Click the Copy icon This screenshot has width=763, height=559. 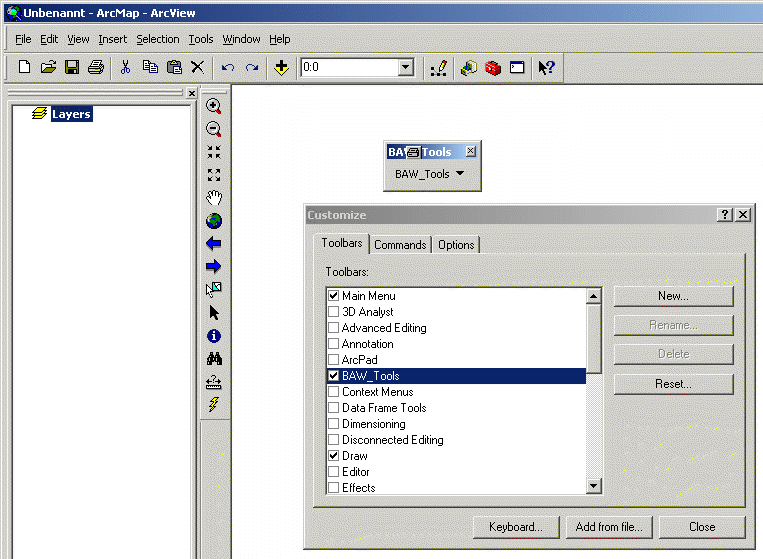point(150,67)
